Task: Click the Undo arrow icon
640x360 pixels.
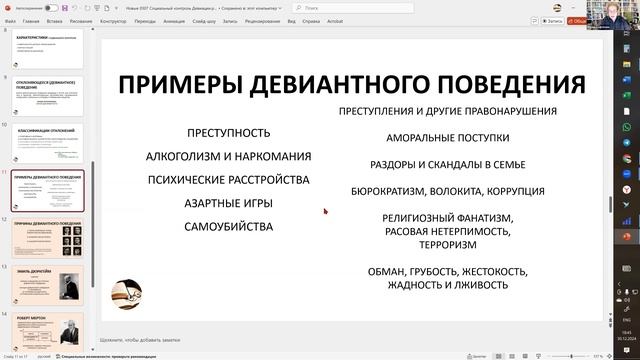Action: (75, 8)
